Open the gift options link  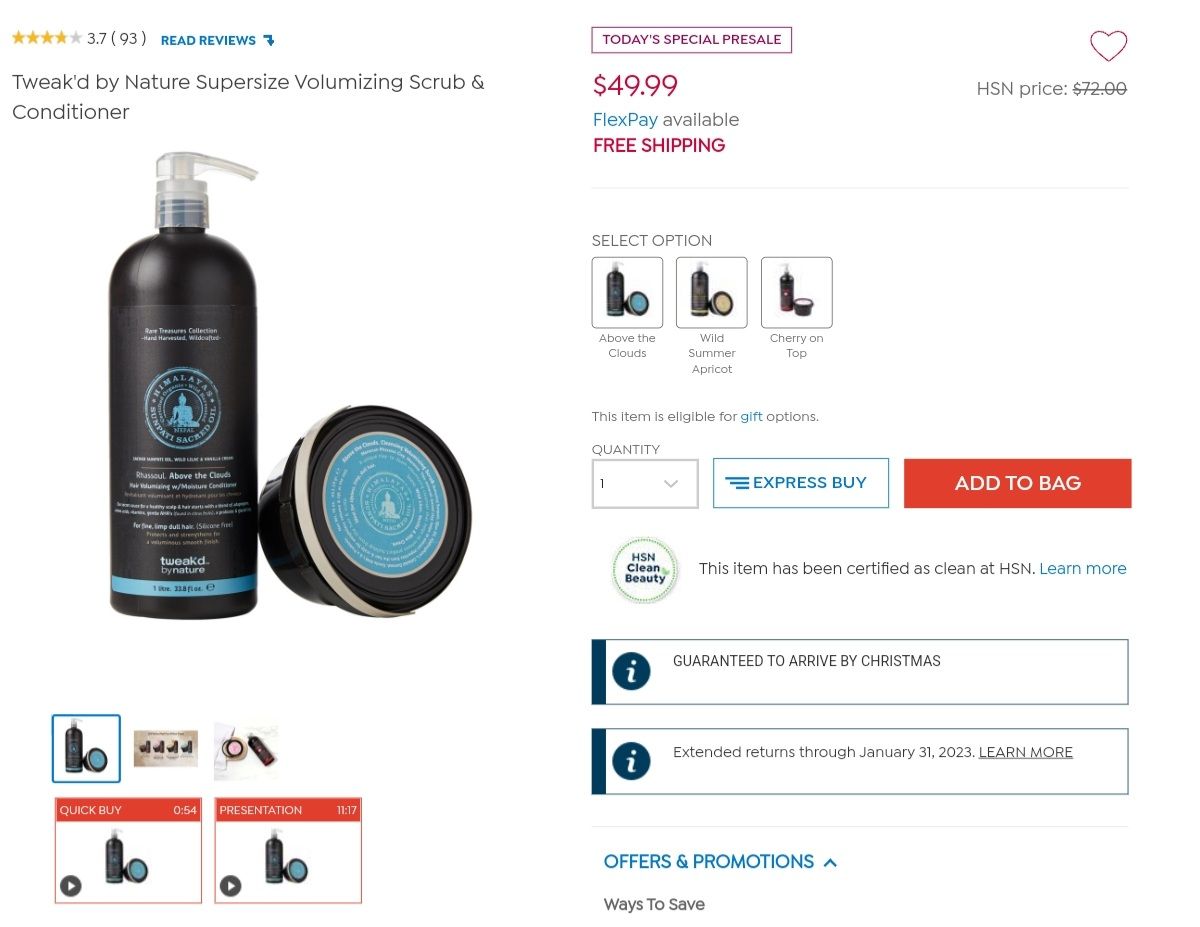(751, 416)
